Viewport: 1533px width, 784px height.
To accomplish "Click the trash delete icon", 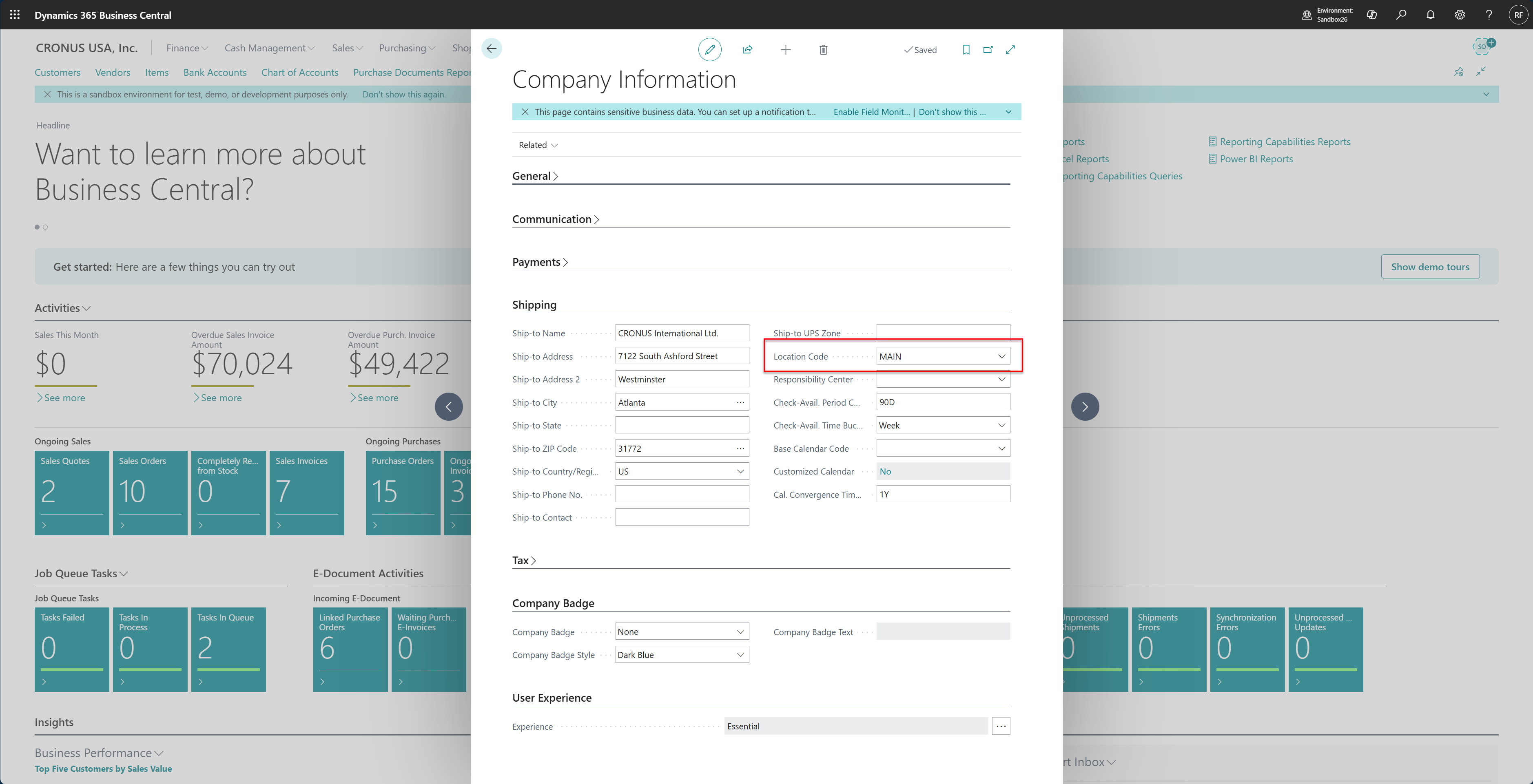I will pos(823,49).
